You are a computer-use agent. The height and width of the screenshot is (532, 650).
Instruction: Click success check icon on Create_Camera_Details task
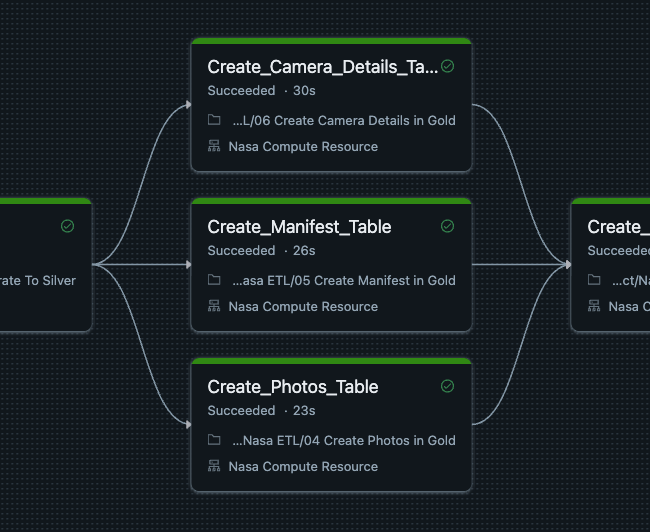(447, 66)
